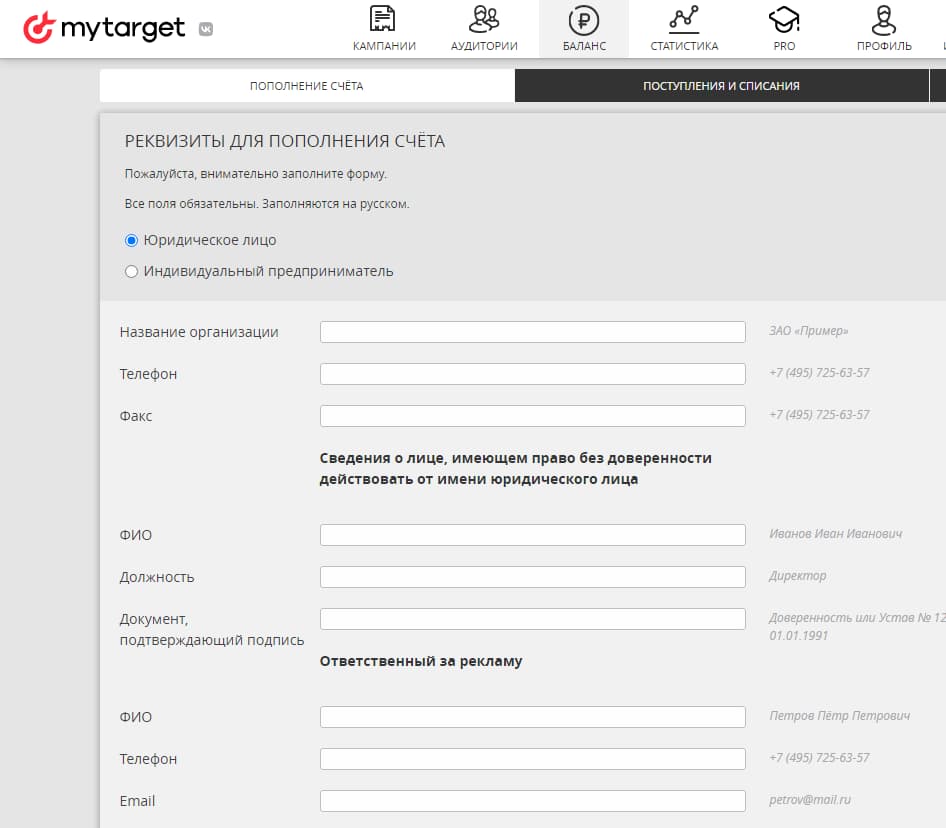Focus the ad responsible ФИО field

pyautogui.click(x=532, y=717)
